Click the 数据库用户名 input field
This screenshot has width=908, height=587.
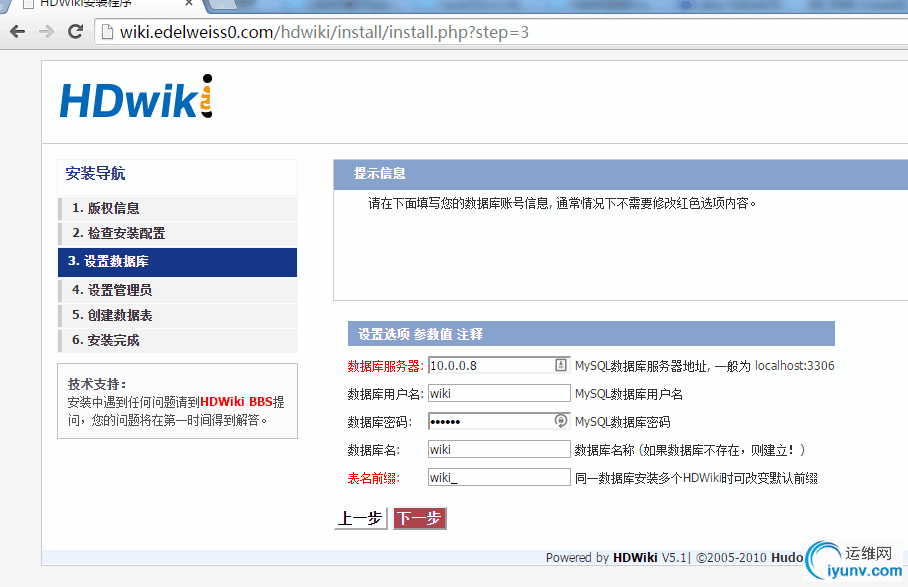coord(499,394)
